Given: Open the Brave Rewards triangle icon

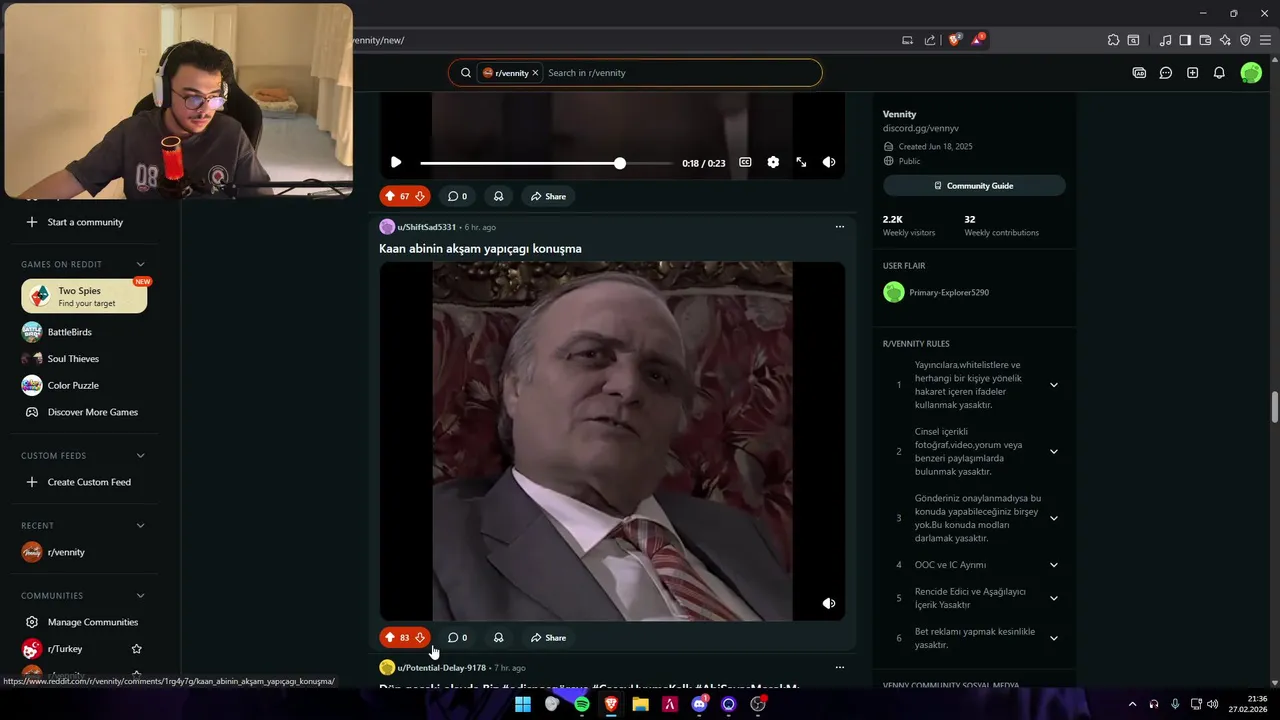Looking at the screenshot, I should tap(978, 40).
